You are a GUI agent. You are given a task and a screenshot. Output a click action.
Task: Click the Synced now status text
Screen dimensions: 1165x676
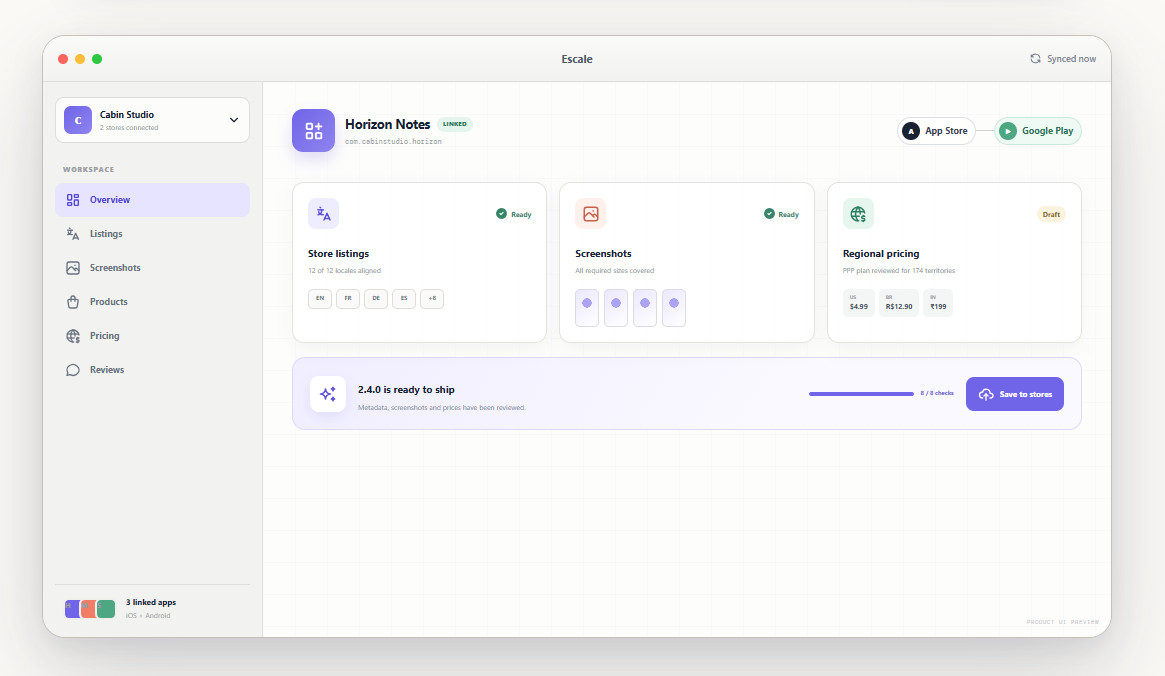[x=1071, y=59]
